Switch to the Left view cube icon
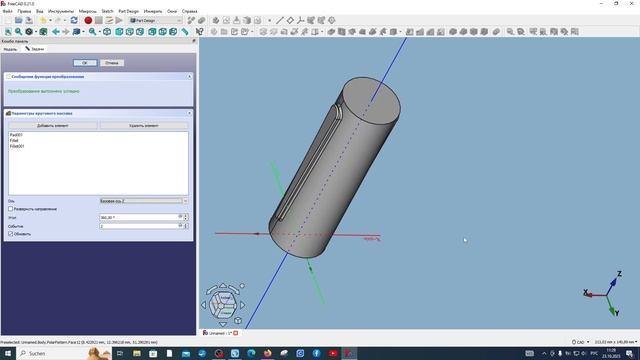640x360 pixels. [x=173, y=32]
